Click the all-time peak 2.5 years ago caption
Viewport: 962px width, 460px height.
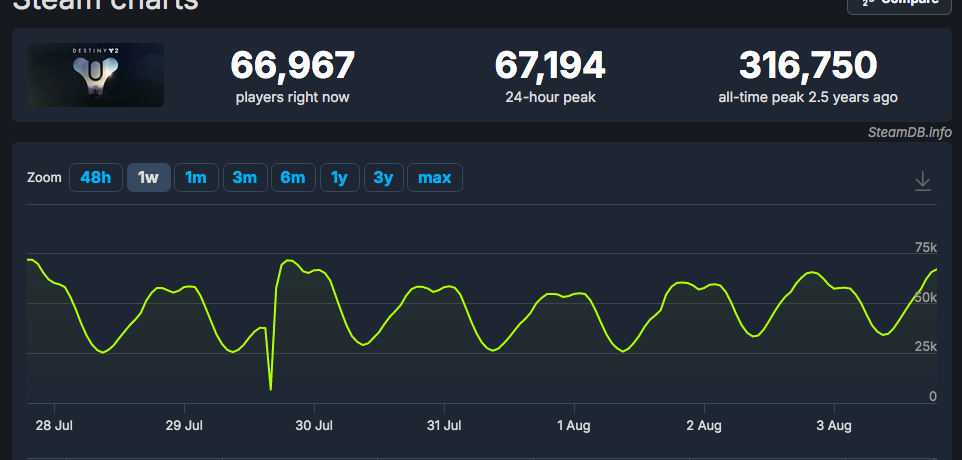coord(808,97)
